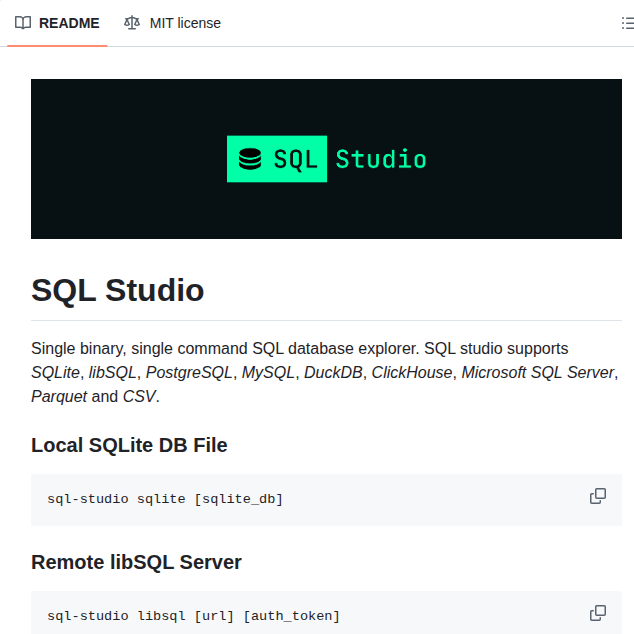Copy the sql-studio libsql command
This screenshot has width=634, height=634.
[598, 613]
